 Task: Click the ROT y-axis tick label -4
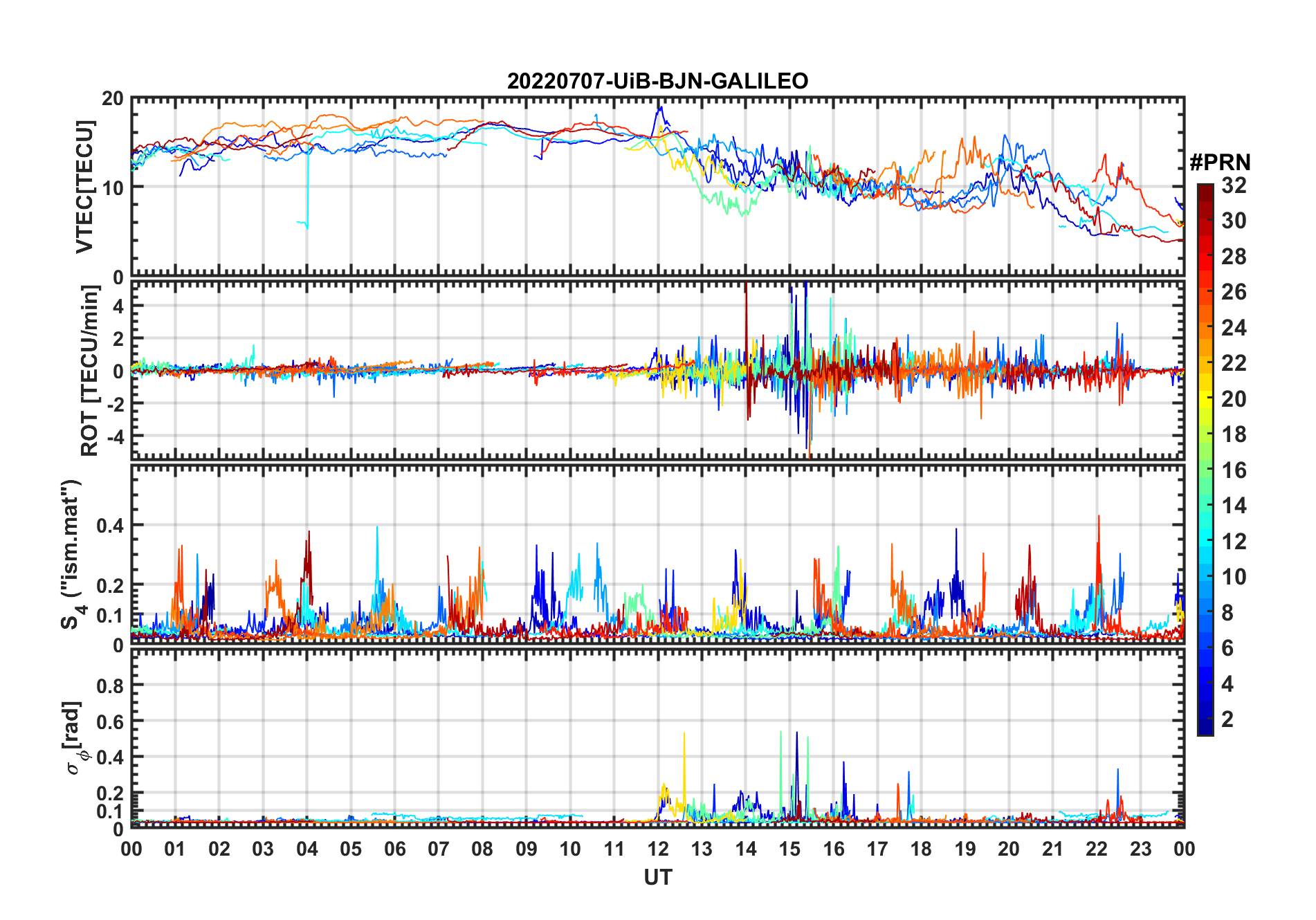115,436
